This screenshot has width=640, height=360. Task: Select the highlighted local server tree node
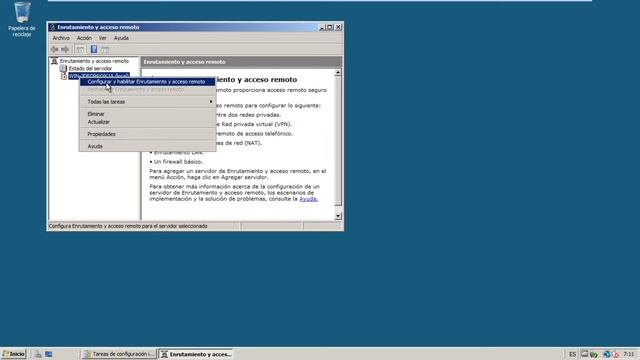click(99, 76)
